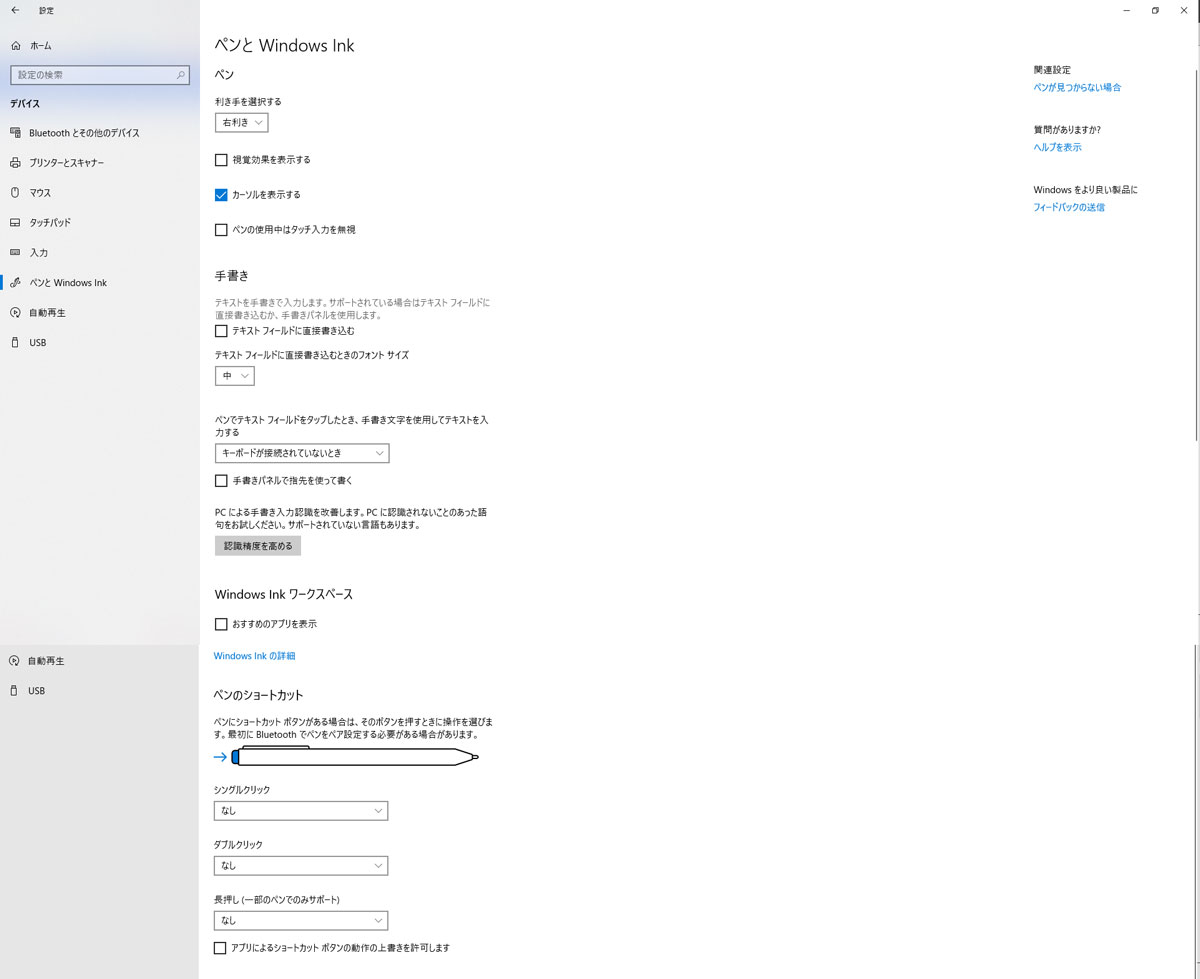Click the touchpad icon beside タッチパッド
Viewport: 1200px width, 979px height.
15,223
